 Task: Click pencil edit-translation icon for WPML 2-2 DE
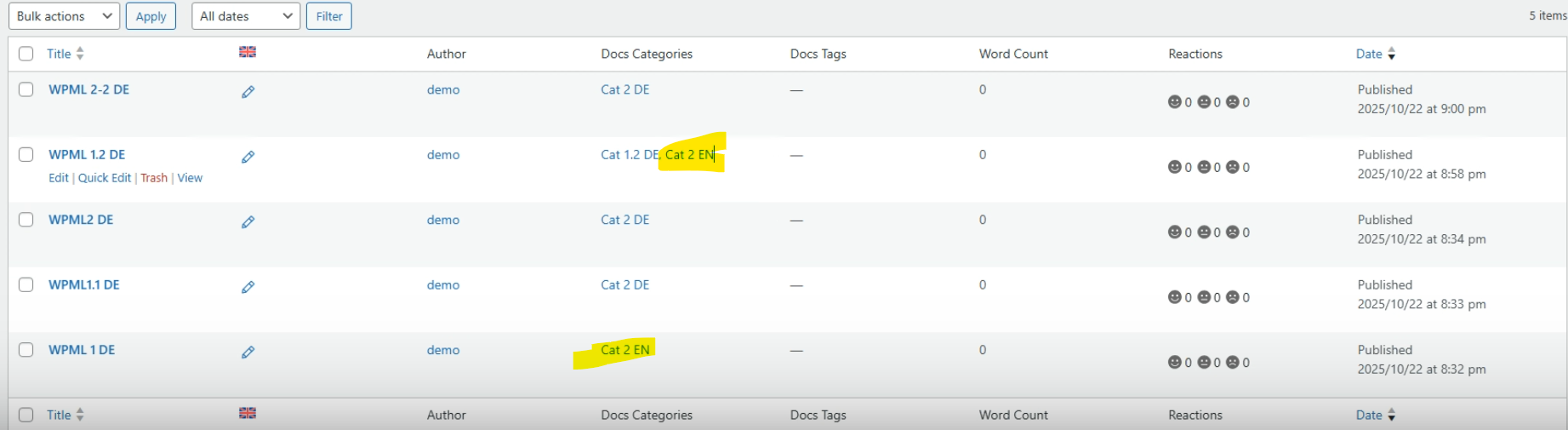tap(248, 92)
